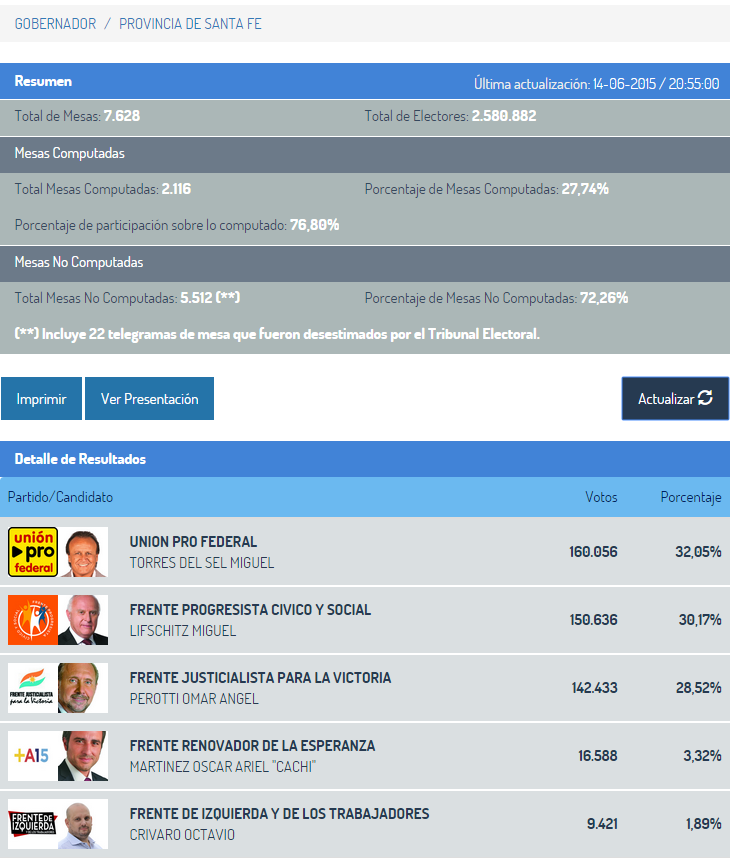Click Total de Electores value 2.580.882
732x859 pixels.
pos(504,116)
